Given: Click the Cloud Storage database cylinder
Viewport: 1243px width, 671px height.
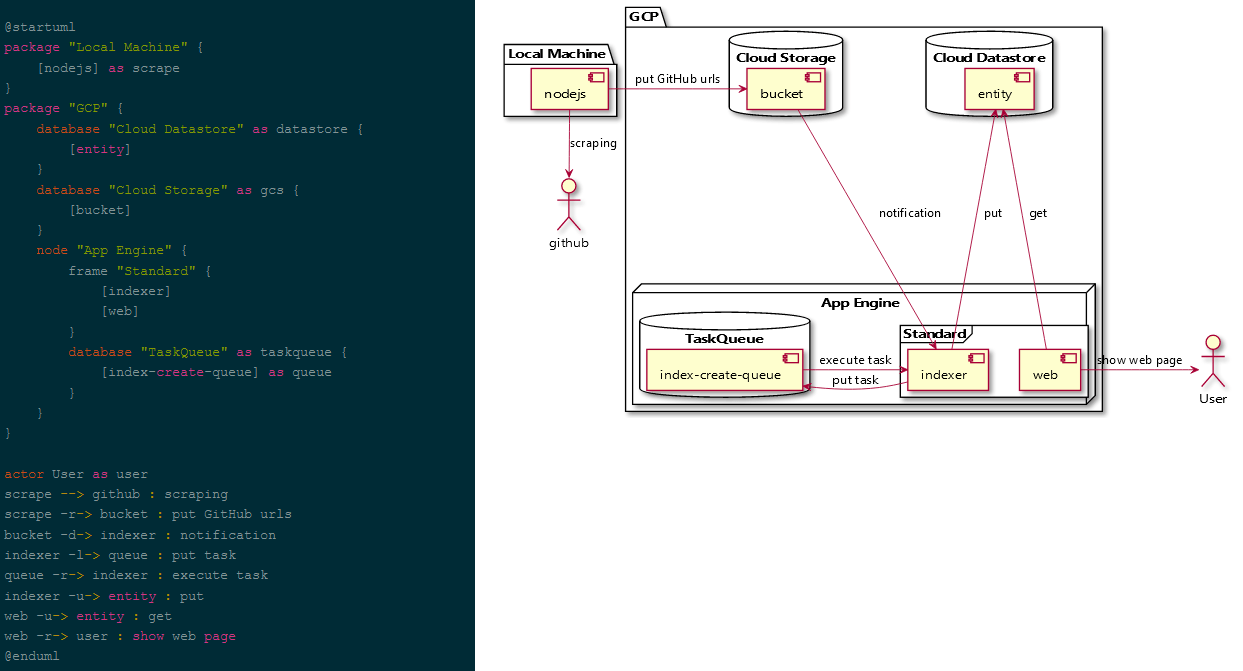Looking at the screenshot, I should (x=785, y=58).
